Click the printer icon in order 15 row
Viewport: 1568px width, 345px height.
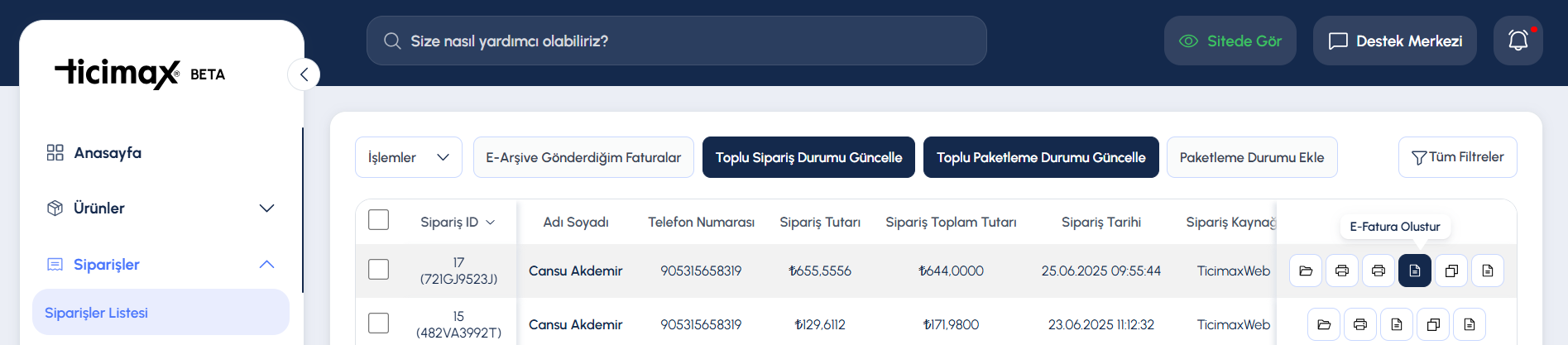click(x=1360, y=324)
